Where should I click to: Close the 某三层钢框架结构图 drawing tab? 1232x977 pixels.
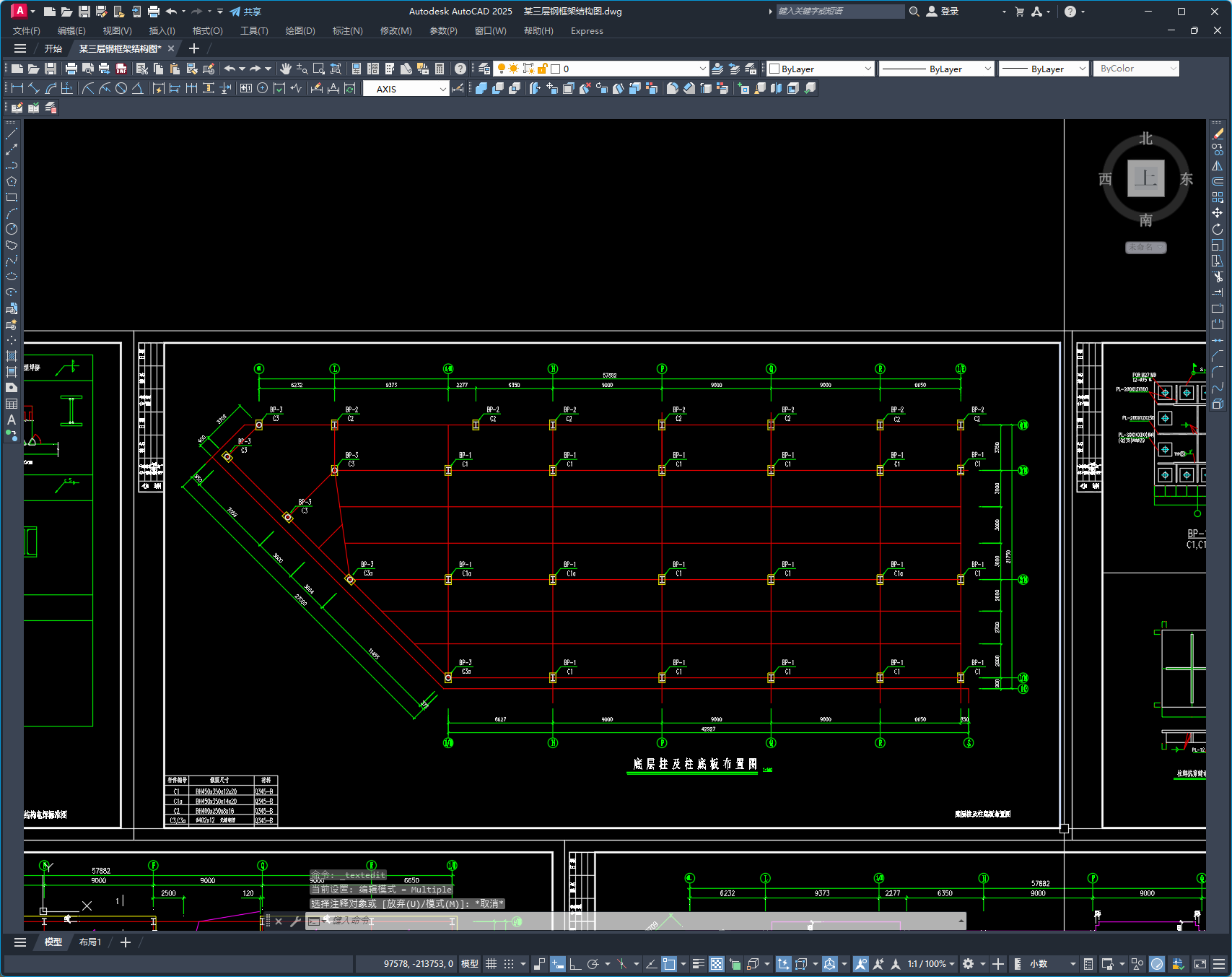pyautogui.click(x=171, y=48)
